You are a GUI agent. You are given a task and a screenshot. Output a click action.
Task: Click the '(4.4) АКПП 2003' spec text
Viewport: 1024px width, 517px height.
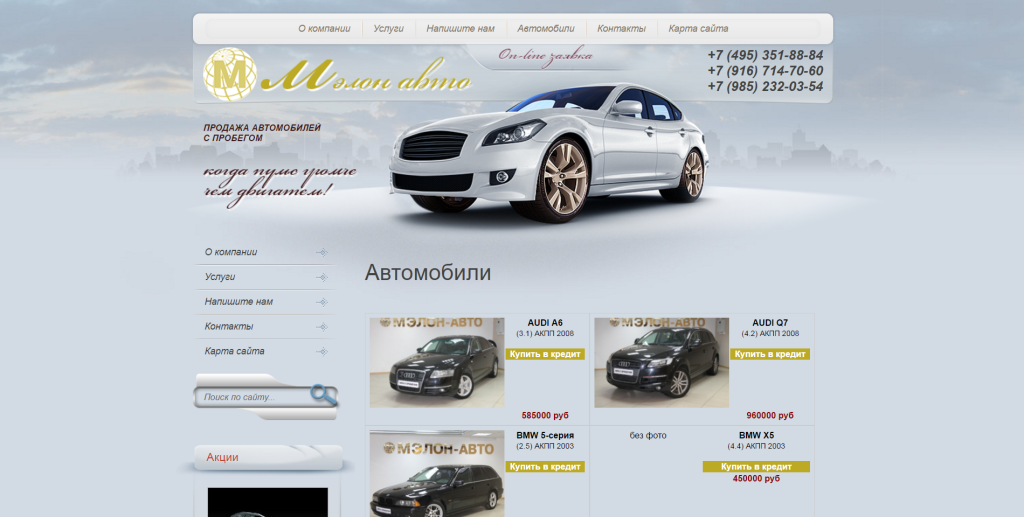click(x=756, y=446)
